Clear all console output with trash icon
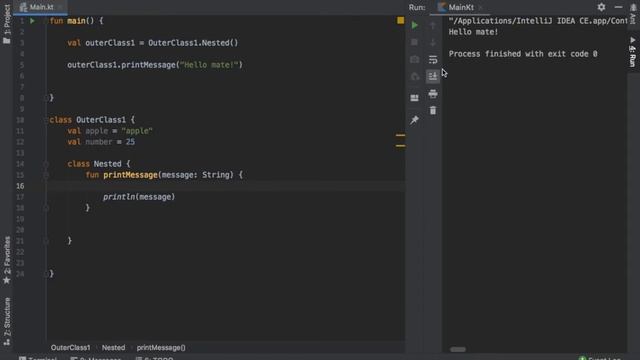Screen dimensions: 640x360 [x=433, y=111]
